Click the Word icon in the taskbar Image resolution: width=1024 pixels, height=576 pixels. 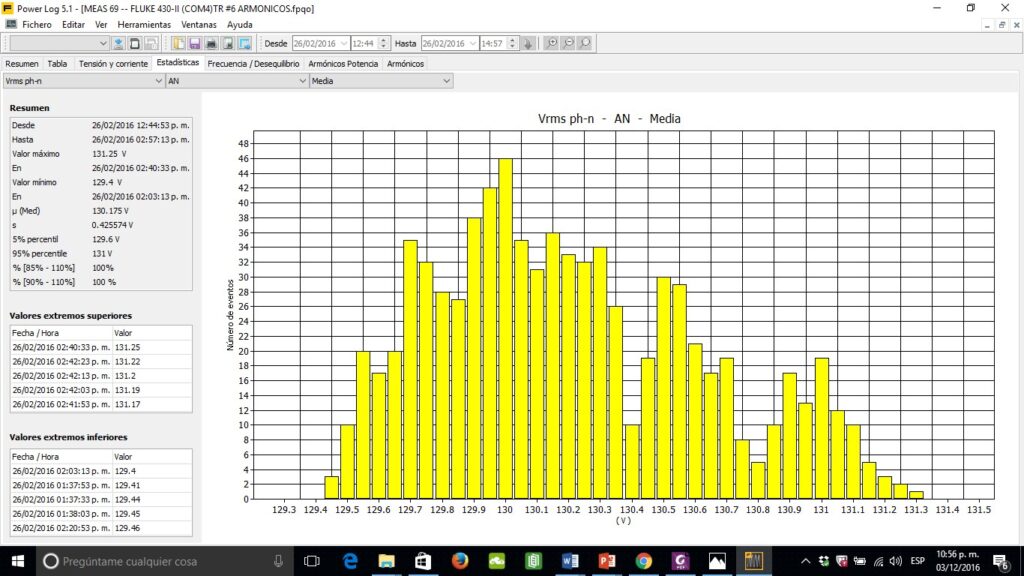coord(570,561)
